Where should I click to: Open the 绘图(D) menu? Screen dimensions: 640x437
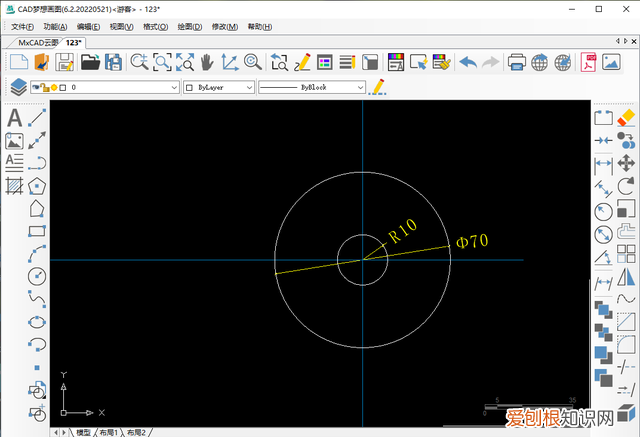pyautogui.click(x=188, y=26)
